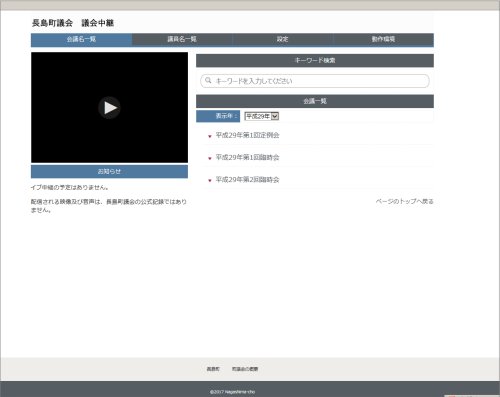Open the 会議名一覧 tab
The width and height of the screenshot is (500, 397).
[81, 39]
